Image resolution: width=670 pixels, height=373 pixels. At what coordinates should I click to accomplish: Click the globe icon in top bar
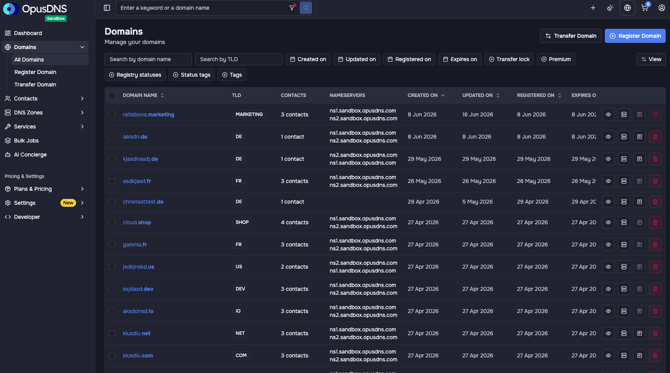627,8
